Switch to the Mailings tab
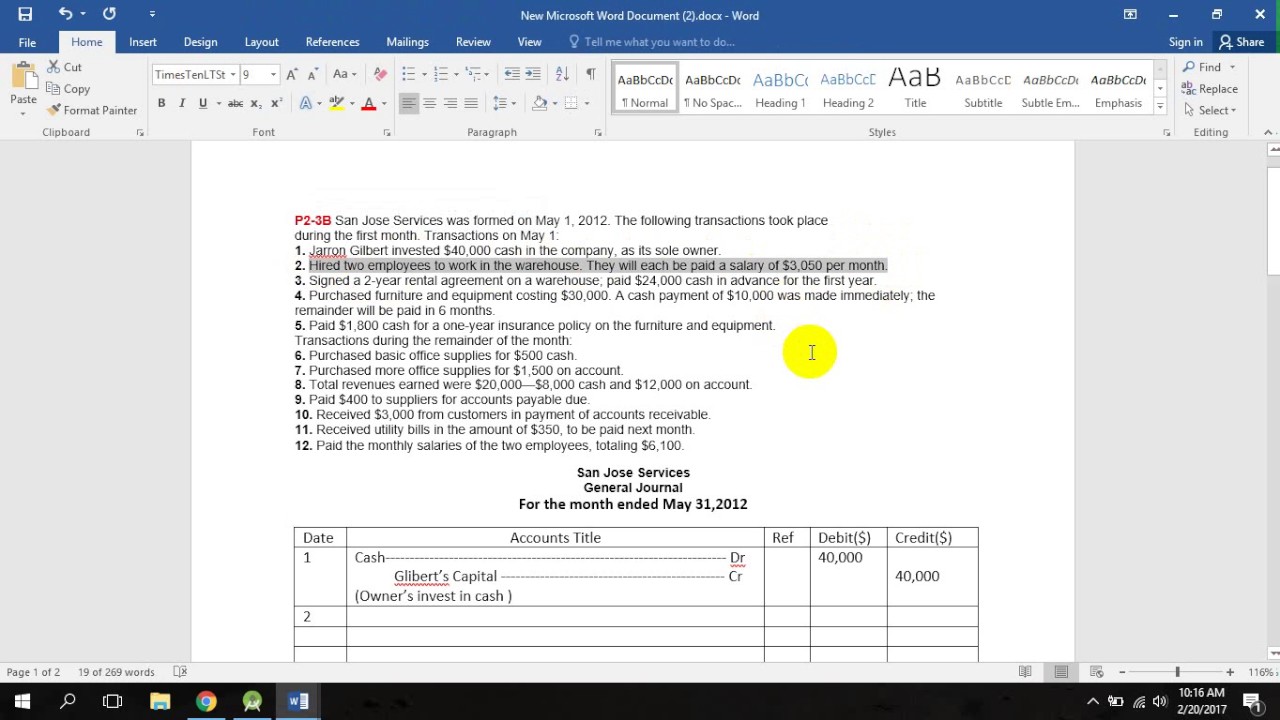 pos(407,42)
